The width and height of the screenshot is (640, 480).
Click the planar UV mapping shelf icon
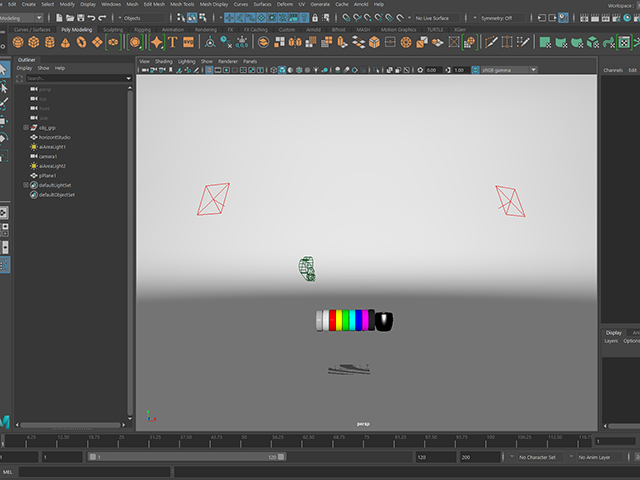545,42
